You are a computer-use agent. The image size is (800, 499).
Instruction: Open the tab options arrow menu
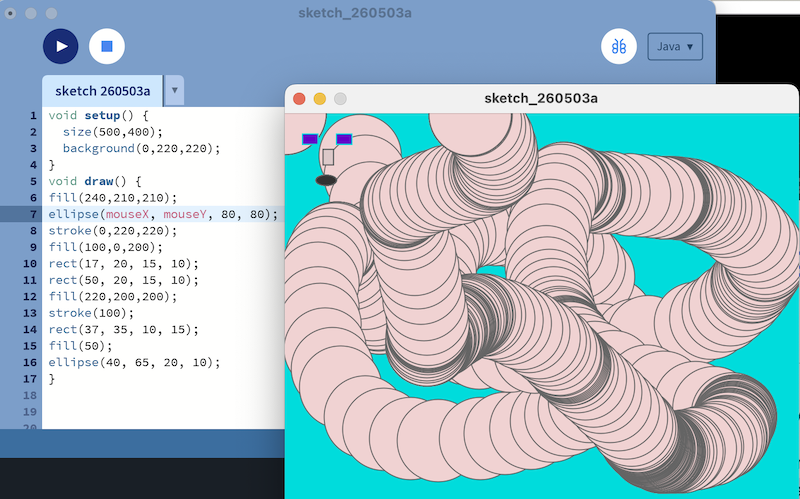tap(174, 90)
